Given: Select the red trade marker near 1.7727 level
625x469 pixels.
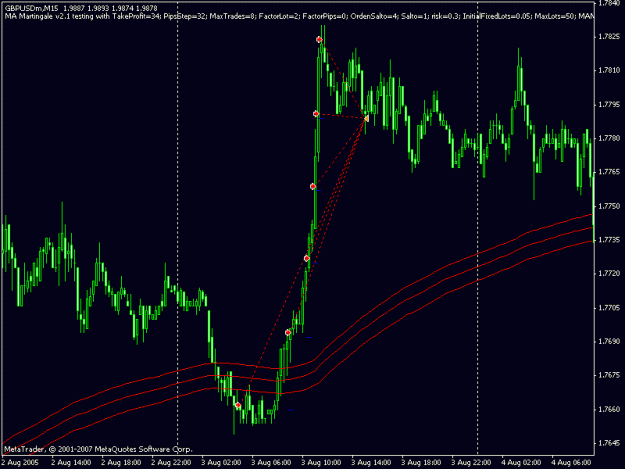Looking at the screenshot, I should click(307, 259).
